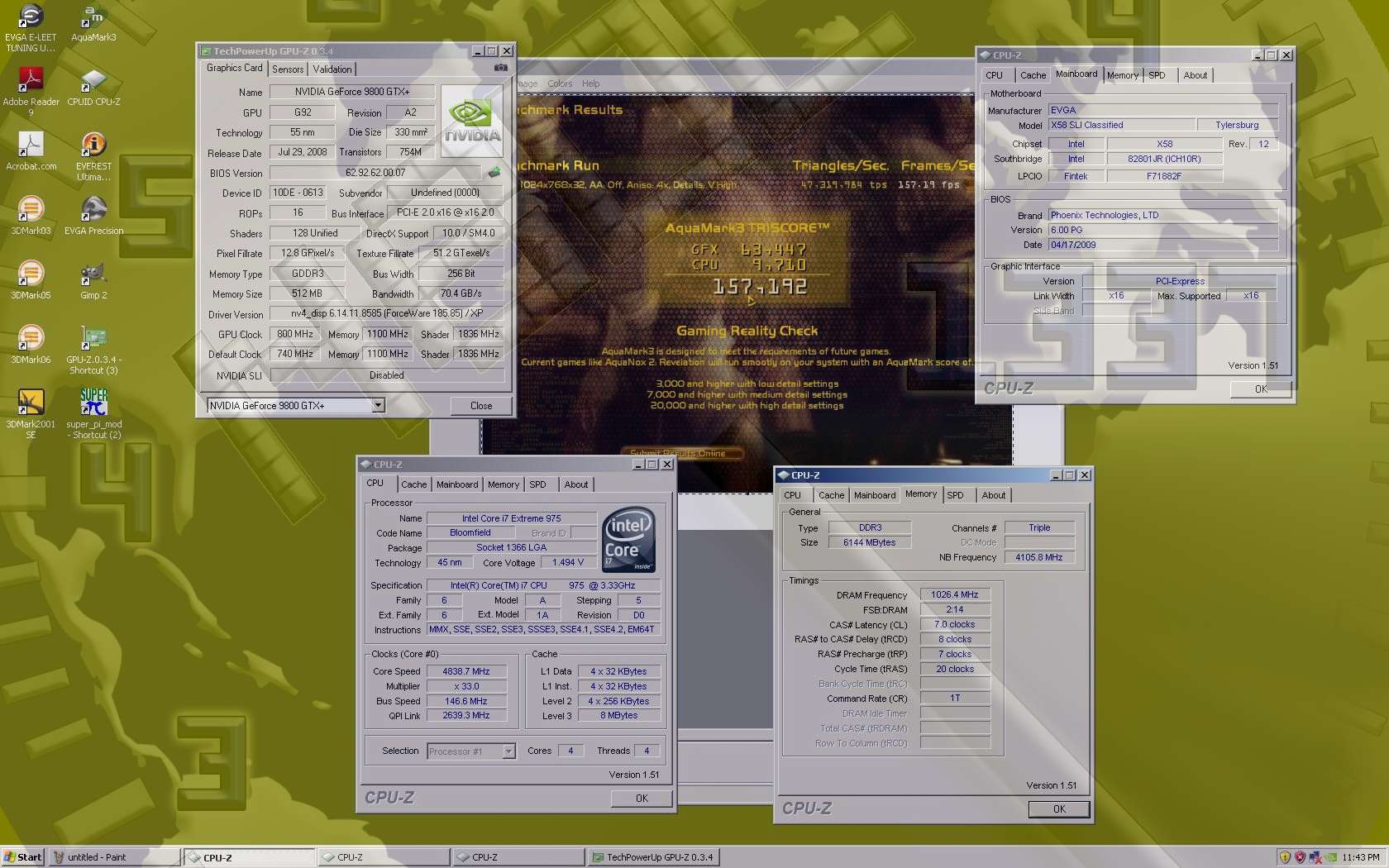Click the CAS# Latency value 7.0 clocks
The image size is (1389, 868).
coord(955,624)
